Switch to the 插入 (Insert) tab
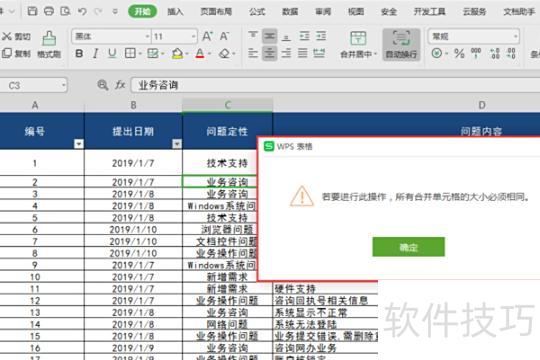Image resolution: width=540 pixels, height=360 pixels. pyautogui.click(x=175, y=11)
